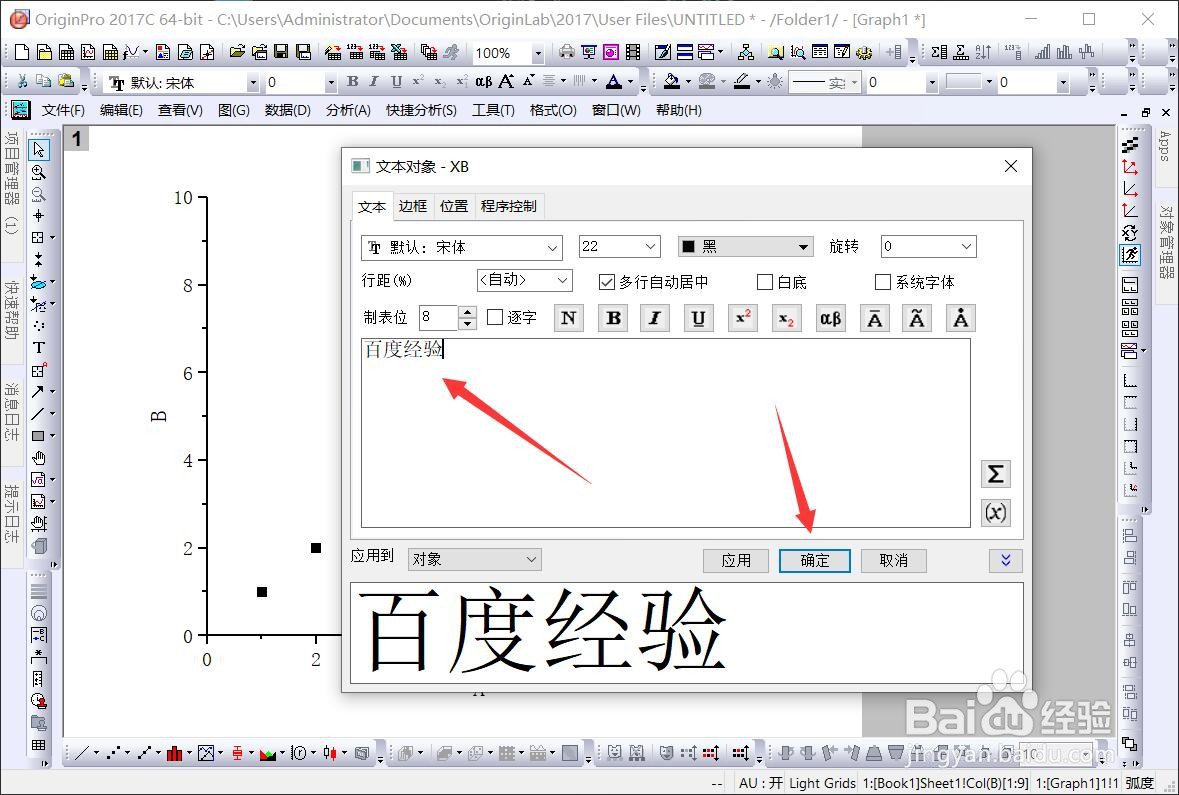The image size is (1179, 795).
Task: Apply subscript x₂ in text dialog
Action: 787,318
